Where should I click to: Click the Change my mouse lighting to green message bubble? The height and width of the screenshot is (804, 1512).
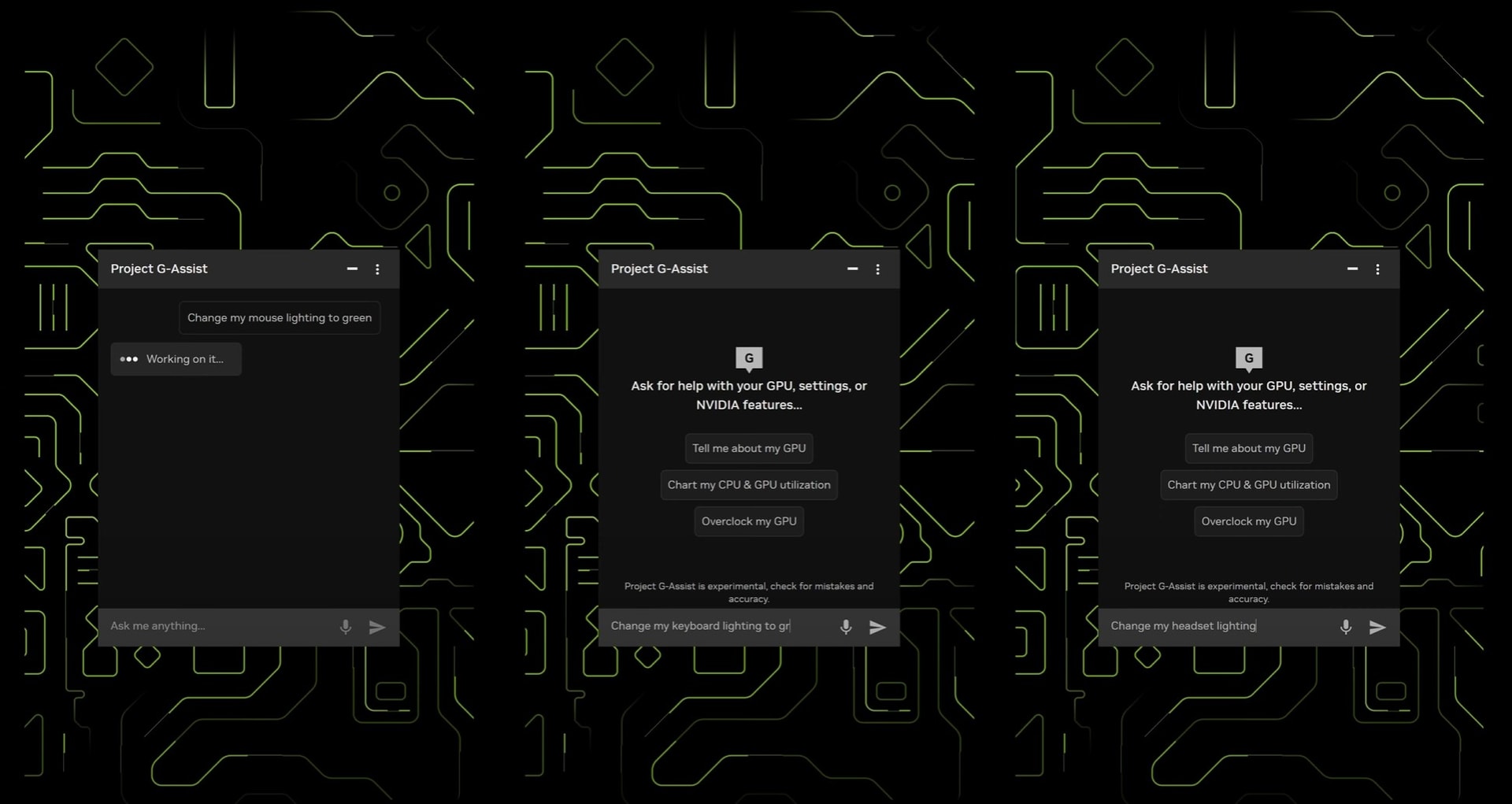(279, 317)
